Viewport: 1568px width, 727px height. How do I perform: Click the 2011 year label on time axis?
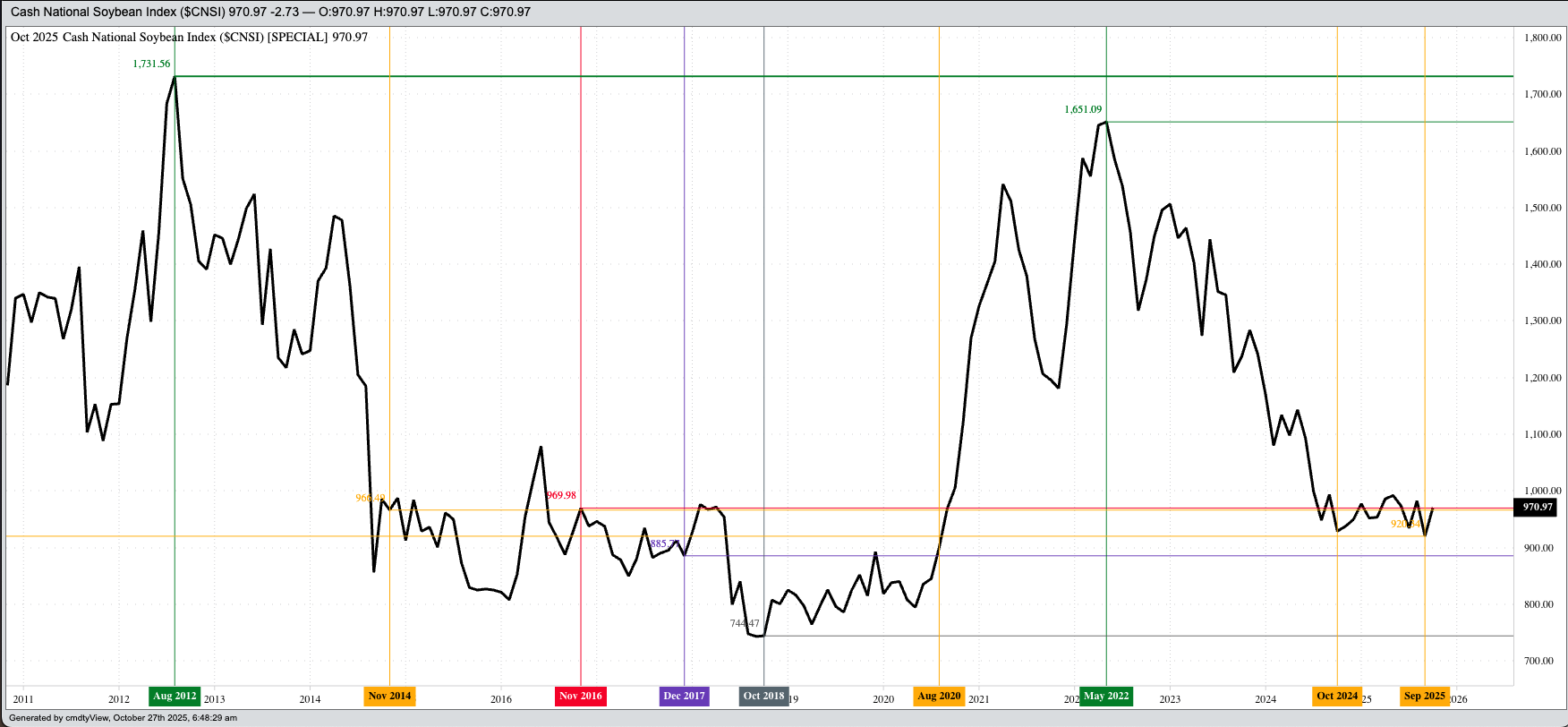[23, 699]
